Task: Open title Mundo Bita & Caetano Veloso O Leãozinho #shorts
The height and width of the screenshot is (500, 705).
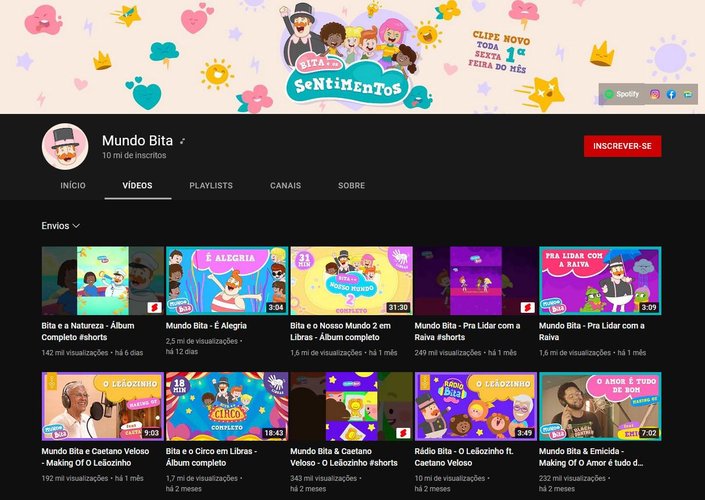Action: coord(344,457)
